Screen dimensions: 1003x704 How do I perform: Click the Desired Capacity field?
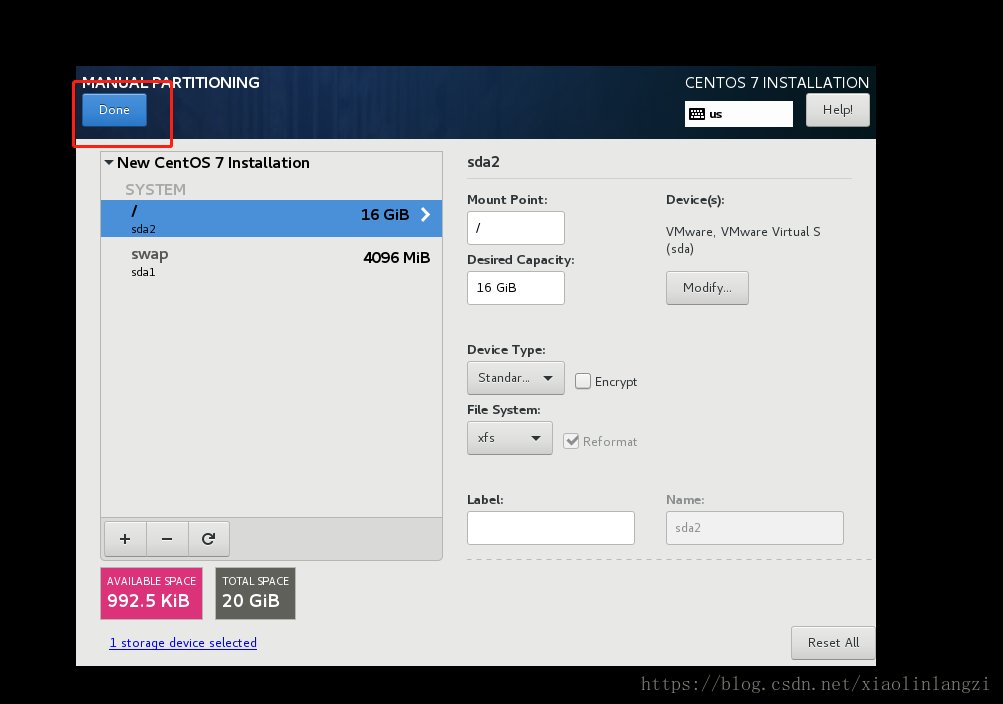coord(515,288)
